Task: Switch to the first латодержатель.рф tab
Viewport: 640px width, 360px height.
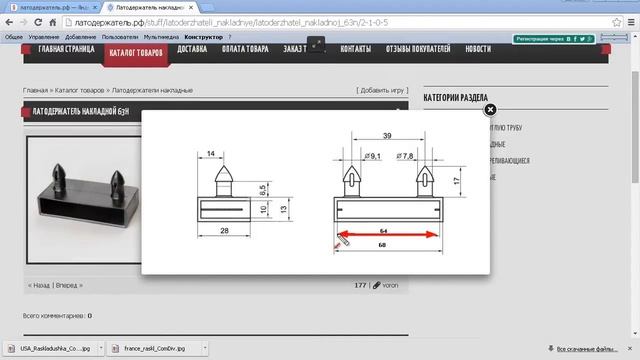Action: coord(53,7)
